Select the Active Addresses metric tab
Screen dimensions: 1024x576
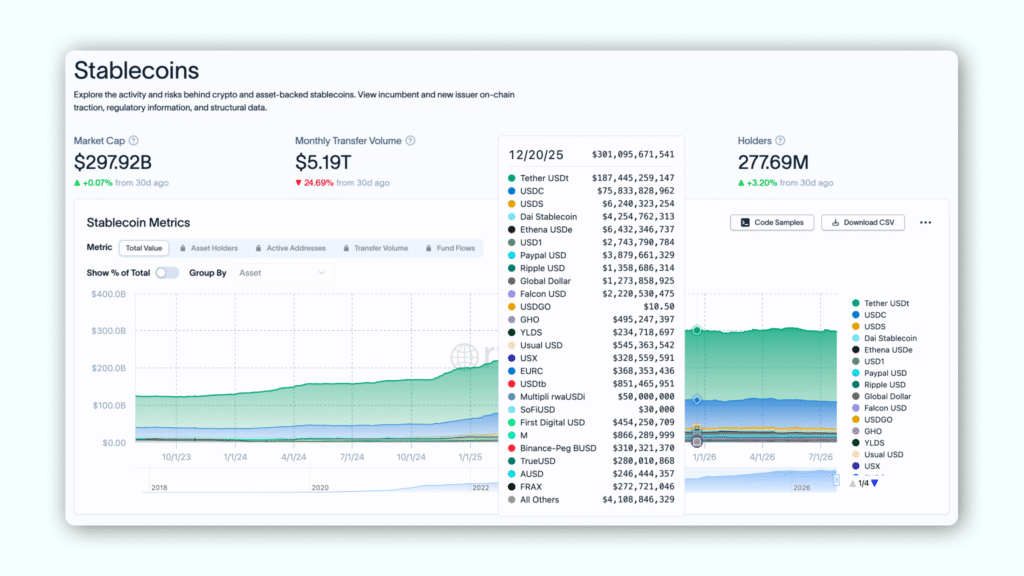click(x=291, y=248)
